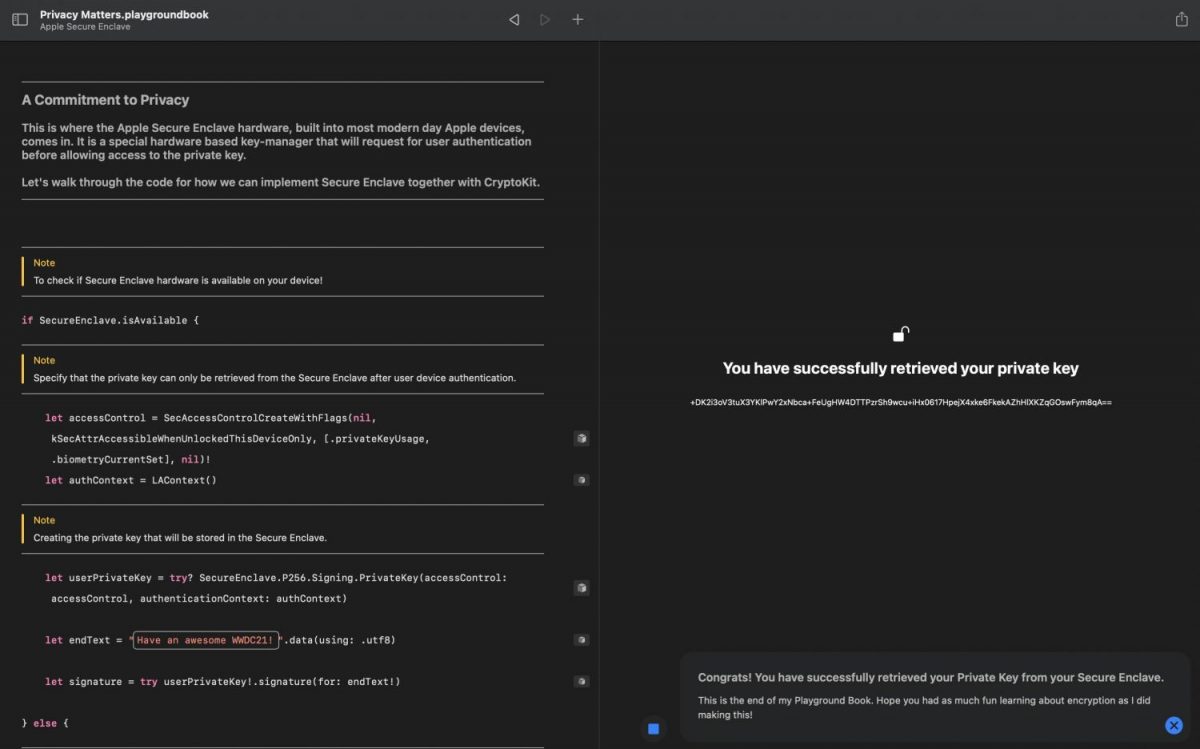Click the 'Apple Secure Enclave' subtitle
Viewport: 1200px width, 749px height.
click(x=85, y=27)
